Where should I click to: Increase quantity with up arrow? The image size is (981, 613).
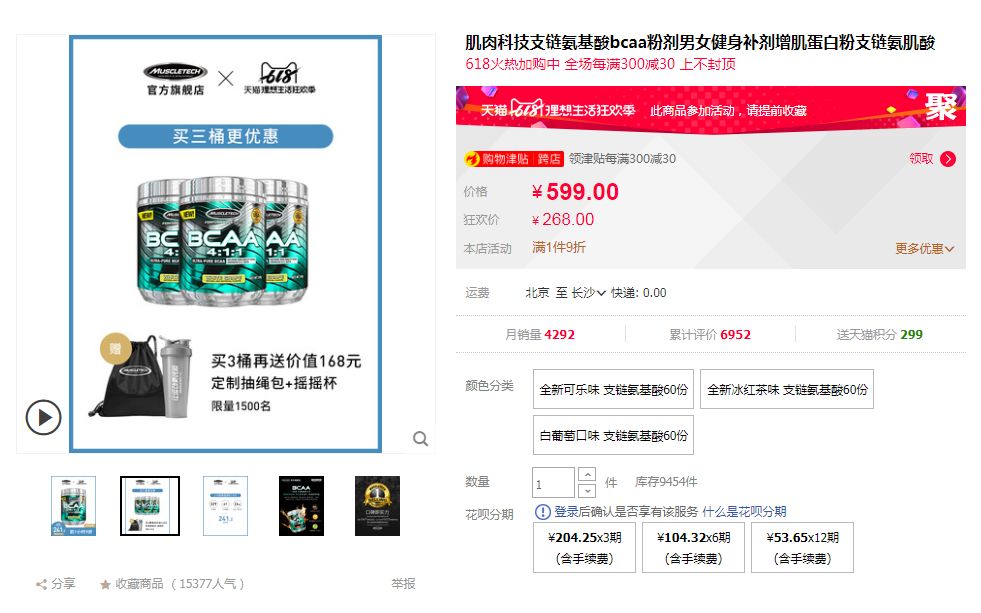tap(587, 474)
